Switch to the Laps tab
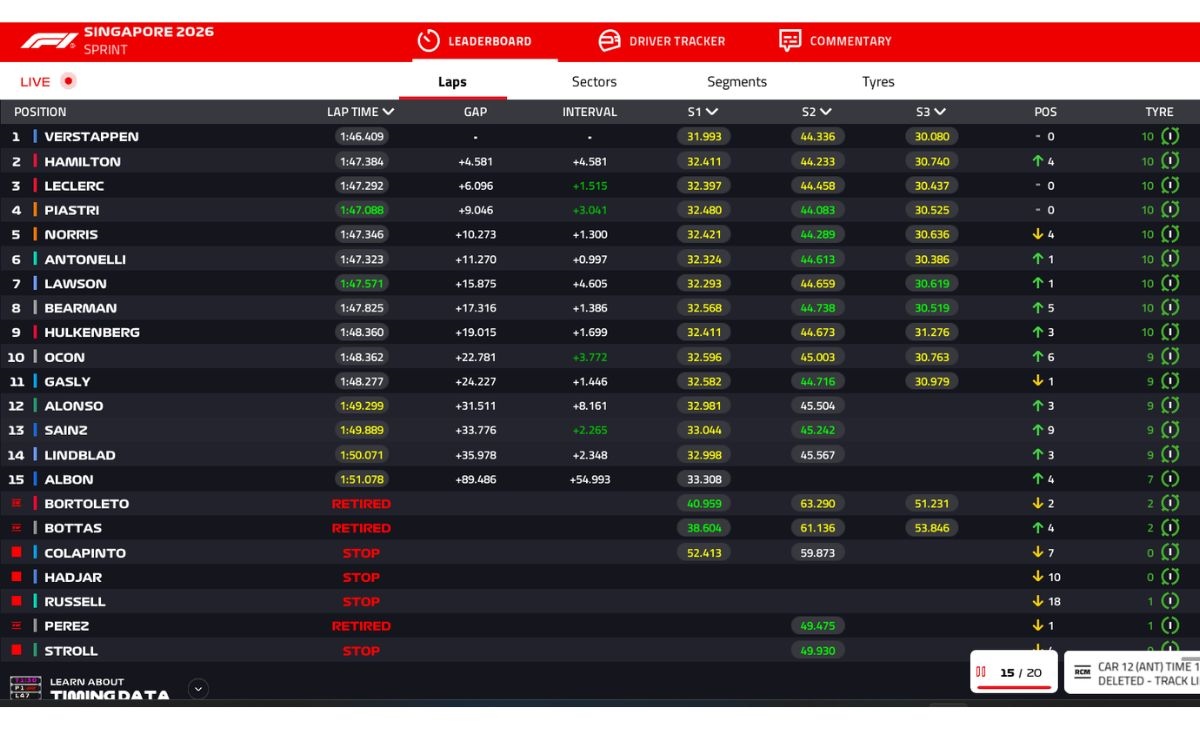1200x729 pixels. coord(452,82)
